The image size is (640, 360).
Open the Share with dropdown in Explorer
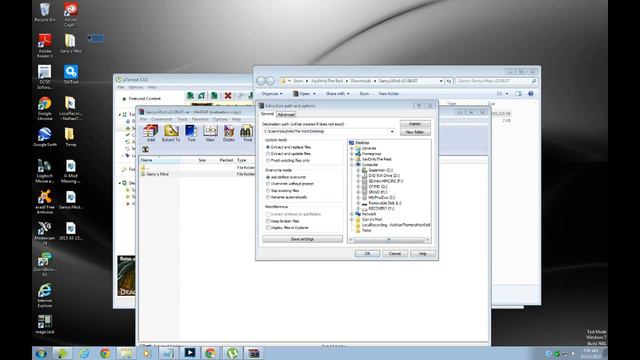(x=338, y=94)
